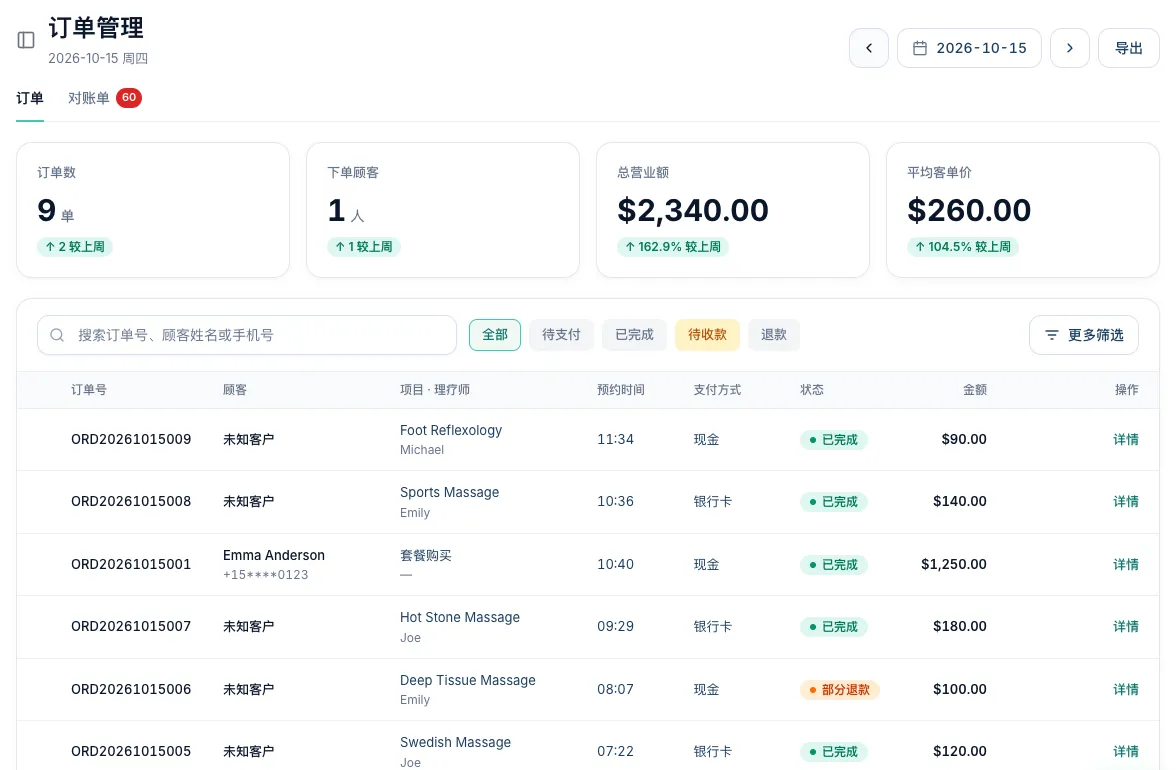Click the 状态 column header
Screen dimensions: 1176x770
click(812, 390)
